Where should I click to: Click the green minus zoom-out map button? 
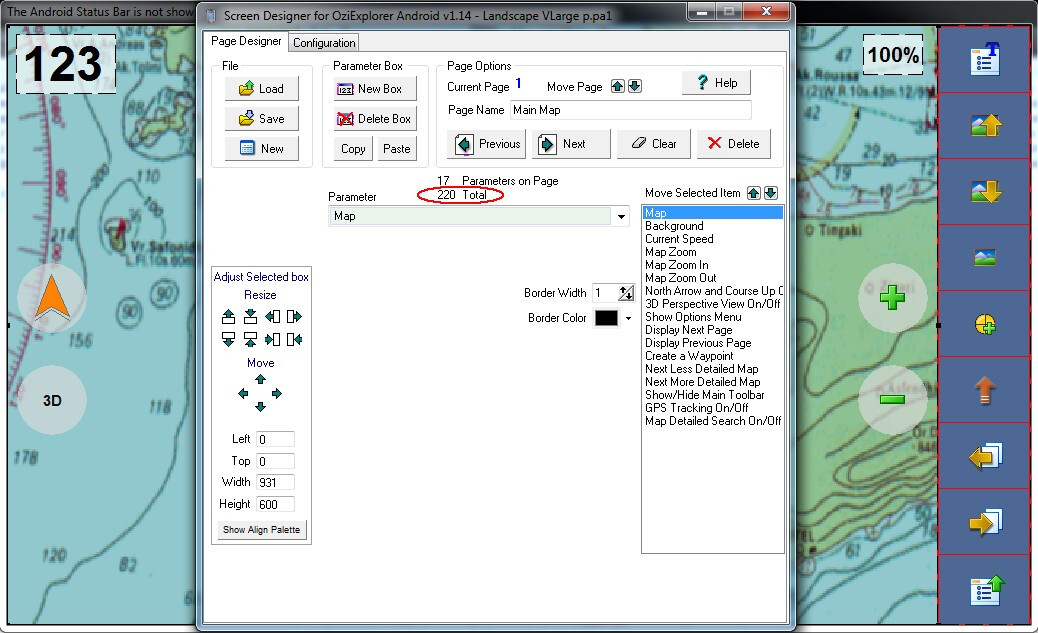[x=892, y=399]
